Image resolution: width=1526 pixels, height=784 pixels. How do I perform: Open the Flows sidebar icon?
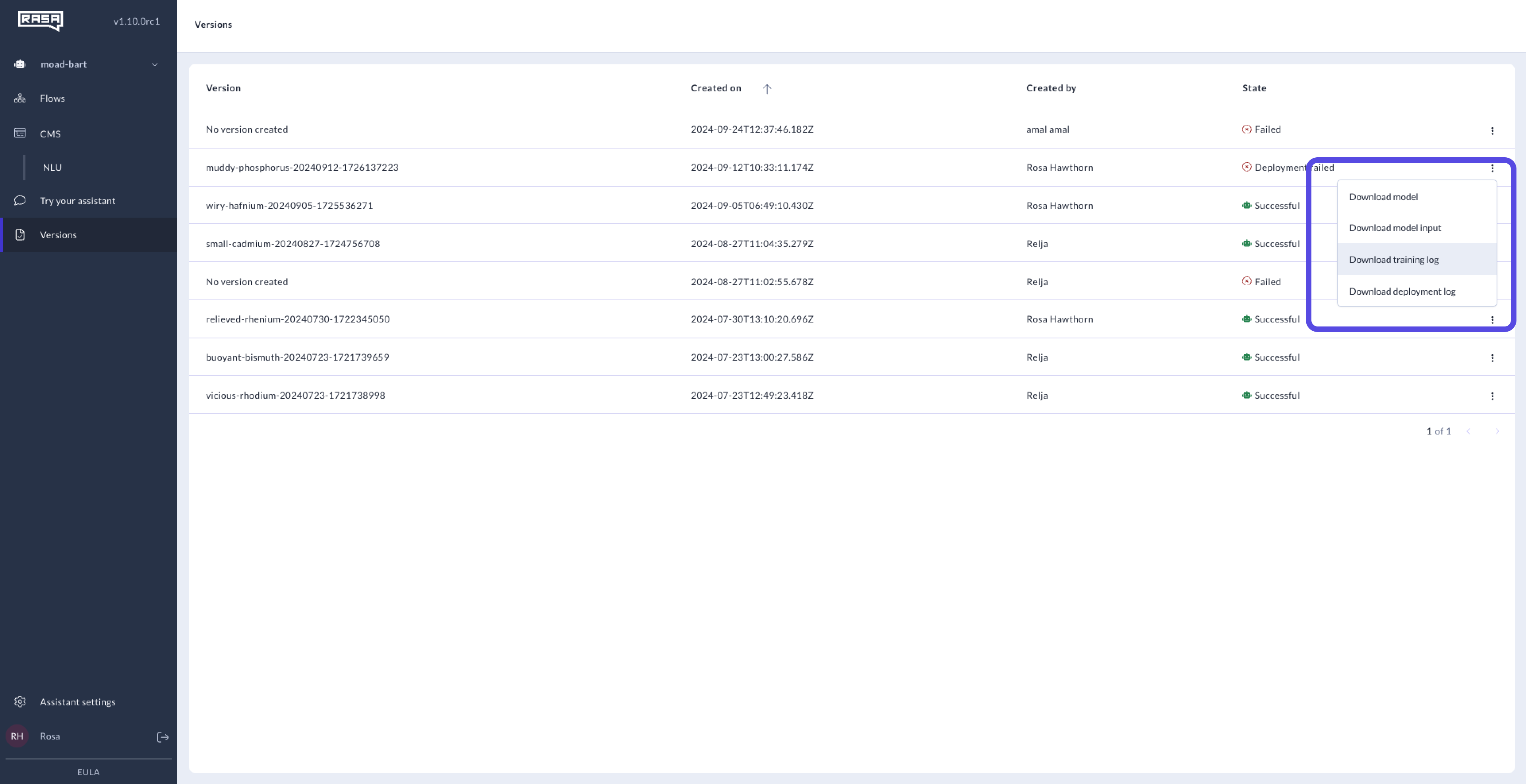tap(20, 98)
